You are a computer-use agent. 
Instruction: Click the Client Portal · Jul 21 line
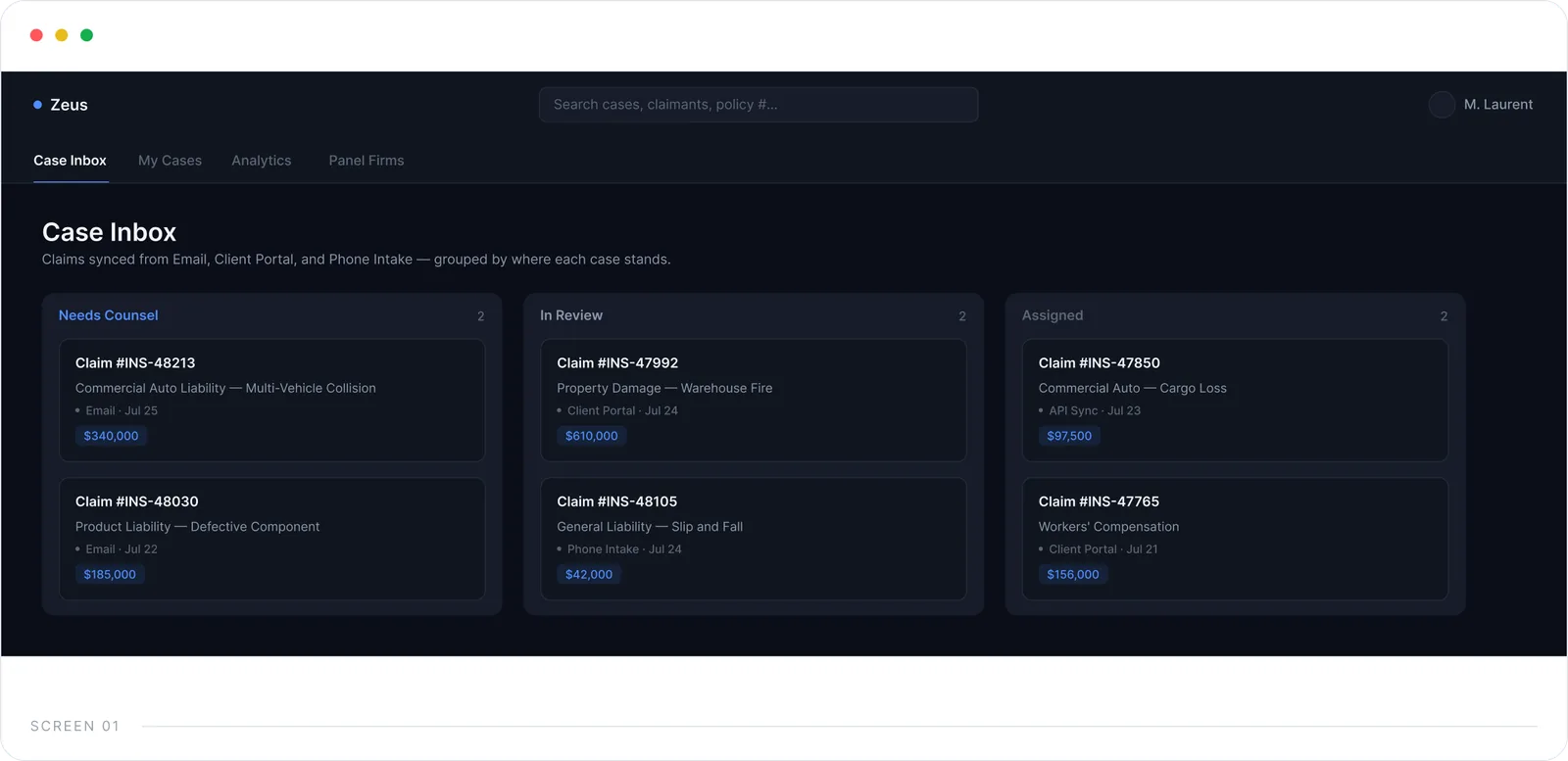(1099, 549)
